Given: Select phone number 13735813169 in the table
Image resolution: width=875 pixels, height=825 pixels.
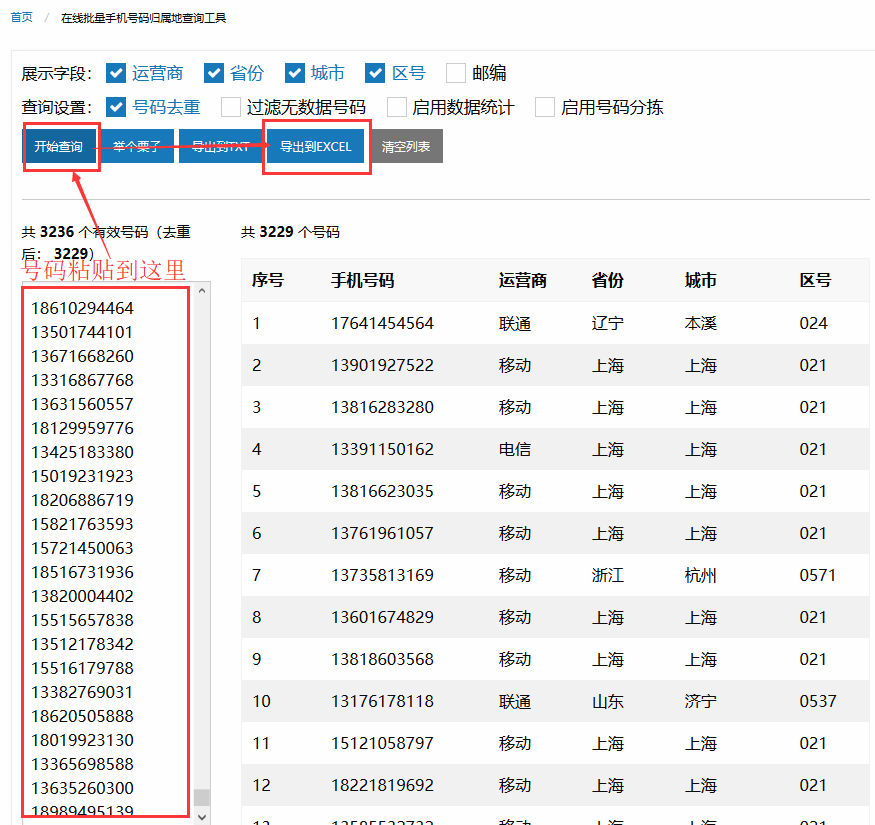Looking at the screenshot, I should point(382,575).
